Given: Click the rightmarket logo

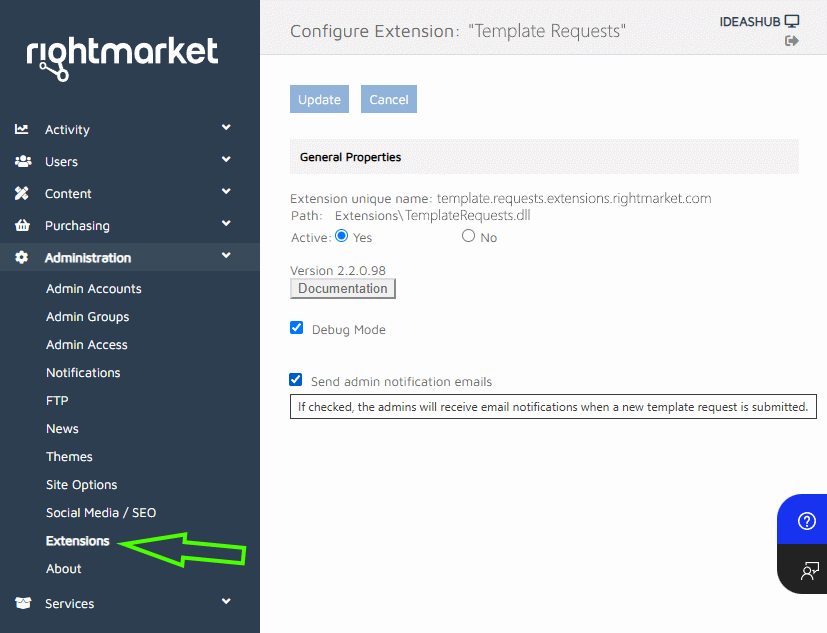Looking at the screenshot, I should coord(122,59).
